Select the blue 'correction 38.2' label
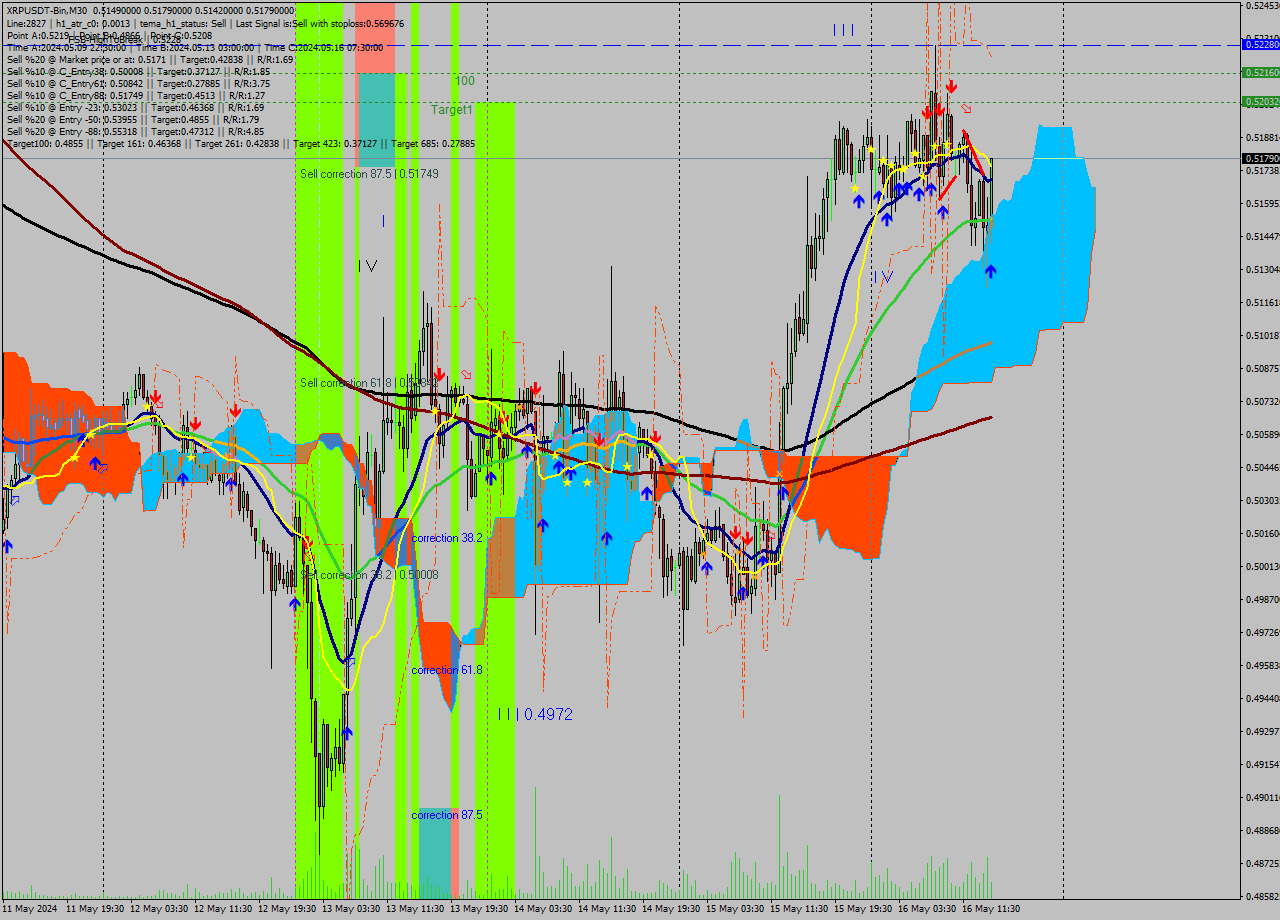Screen dimensions: 1280x920 pyautogui.click(x=447, y=538)
